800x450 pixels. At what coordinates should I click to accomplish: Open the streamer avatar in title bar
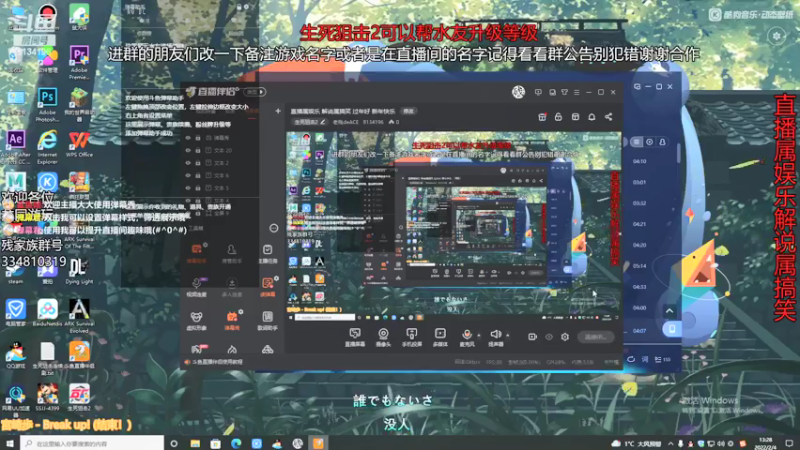click(518, 92)
